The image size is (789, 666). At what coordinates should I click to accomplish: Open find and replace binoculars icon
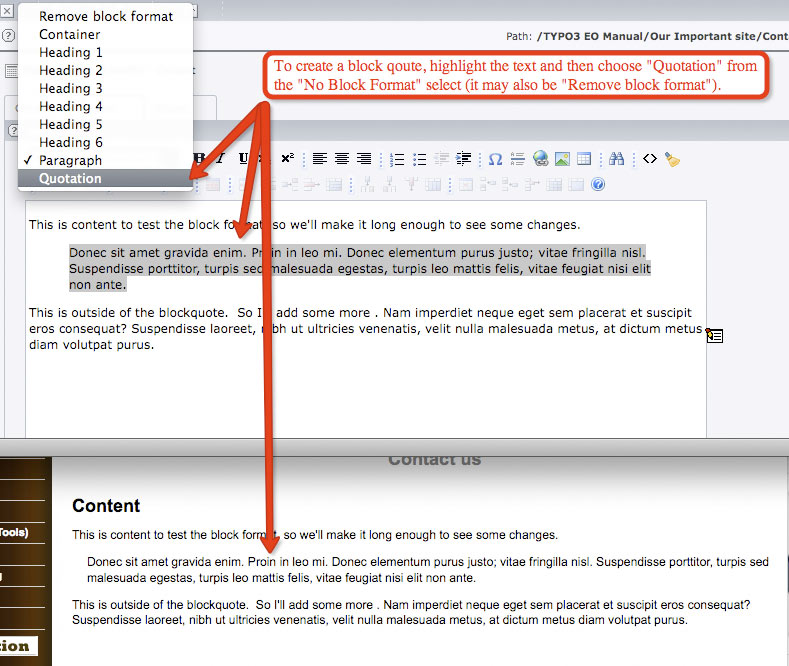(x=617, y=159)
